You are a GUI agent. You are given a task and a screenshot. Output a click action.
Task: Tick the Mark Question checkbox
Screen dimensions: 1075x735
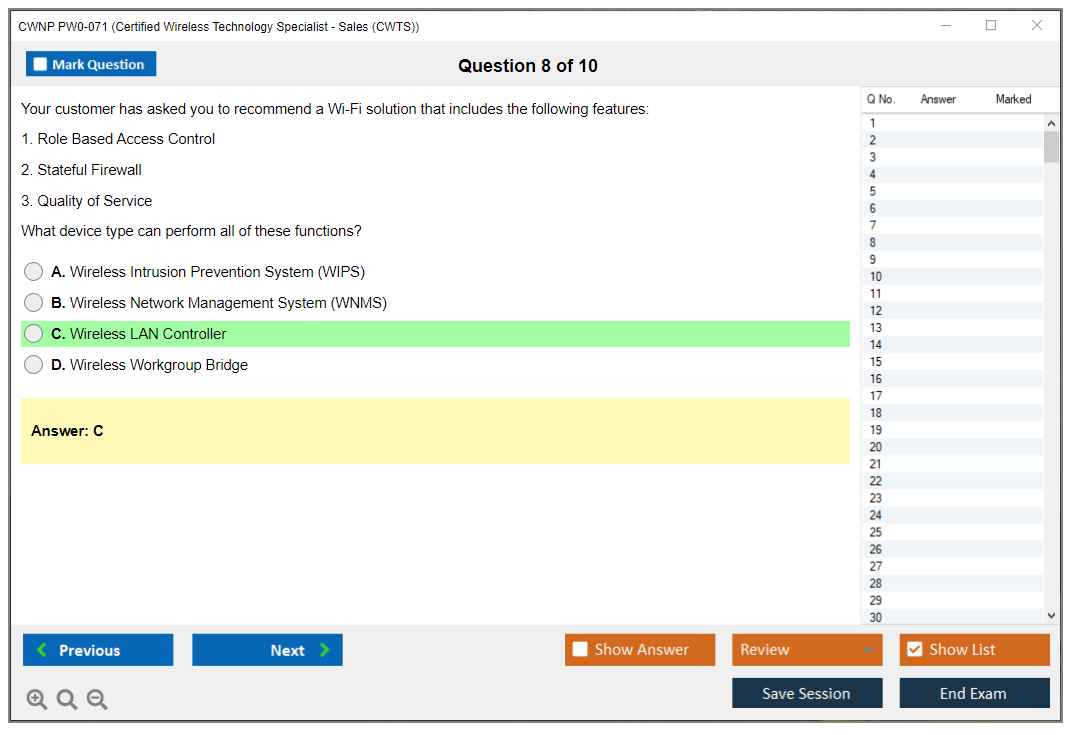41,65
